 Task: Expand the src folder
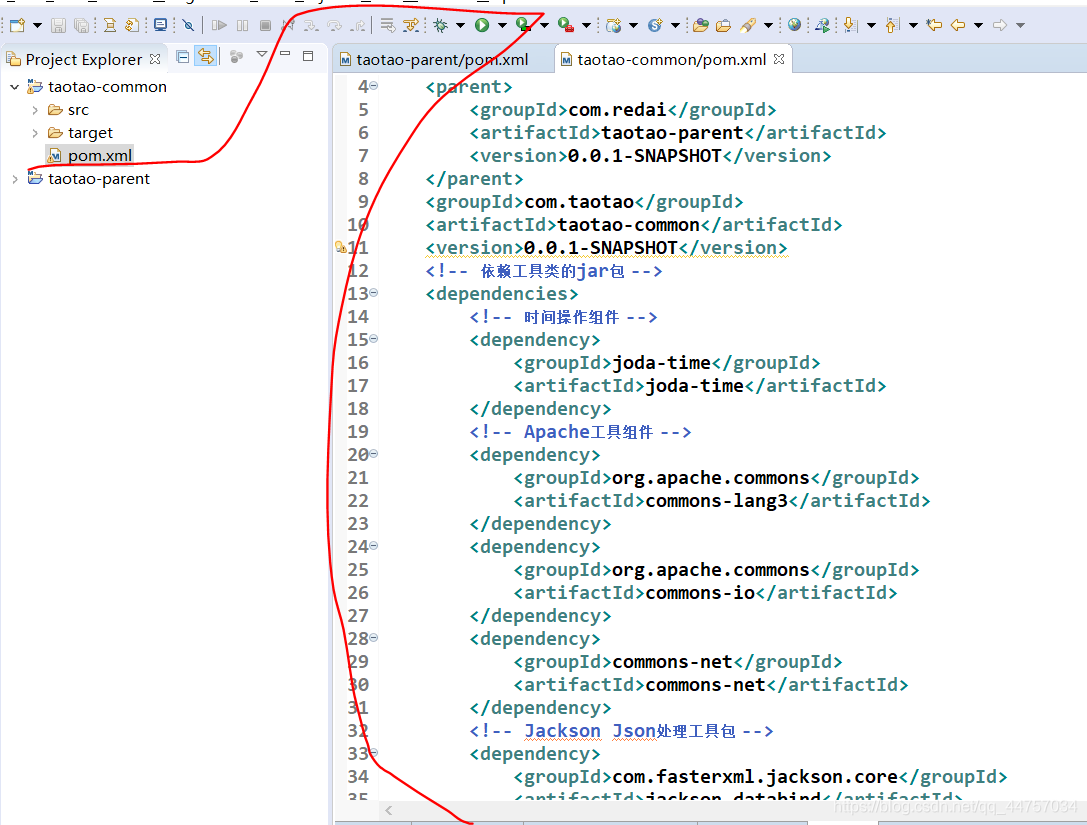point(35,110)
